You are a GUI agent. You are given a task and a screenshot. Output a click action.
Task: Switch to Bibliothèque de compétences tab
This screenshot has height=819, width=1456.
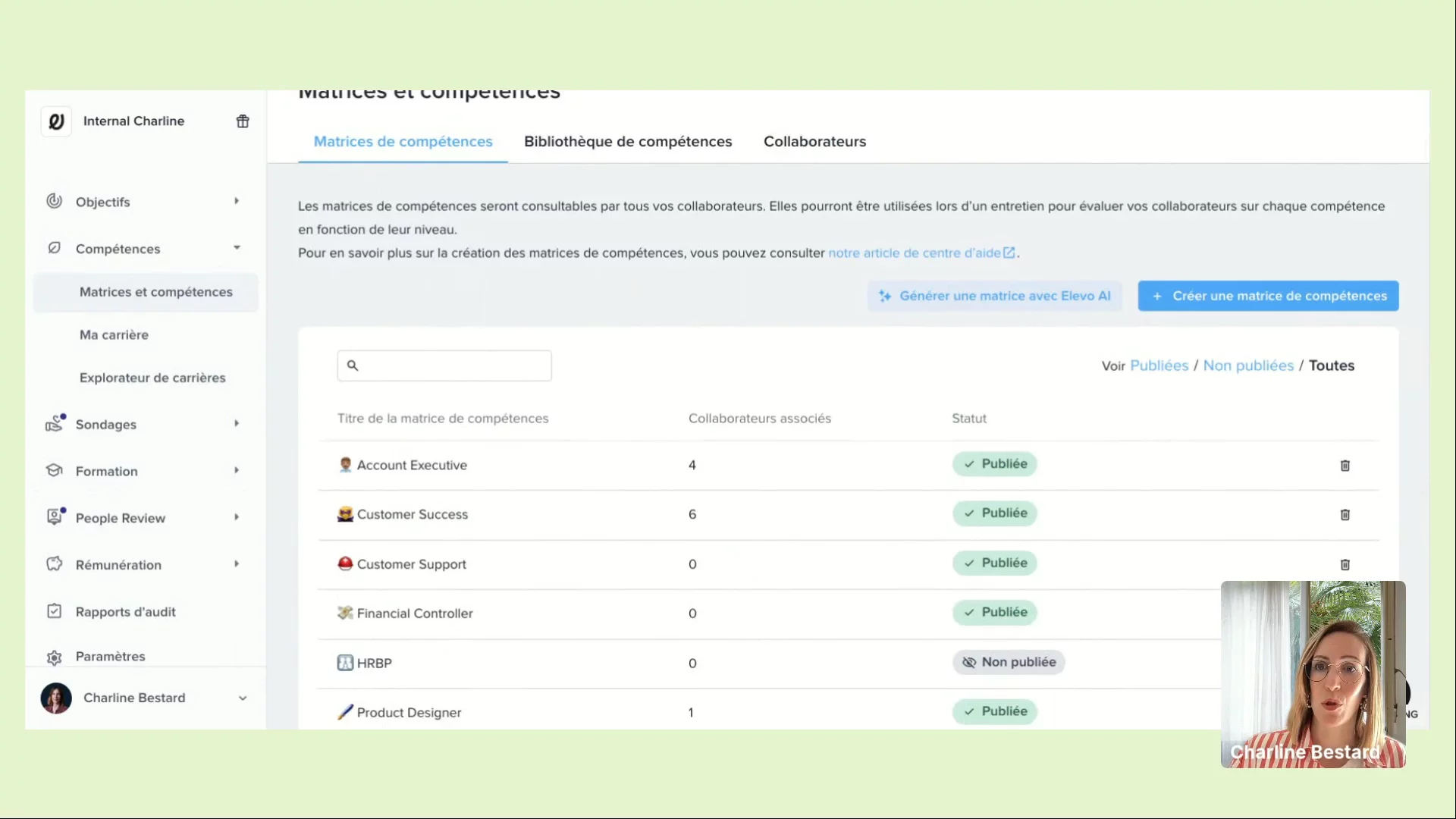(628, 142)
